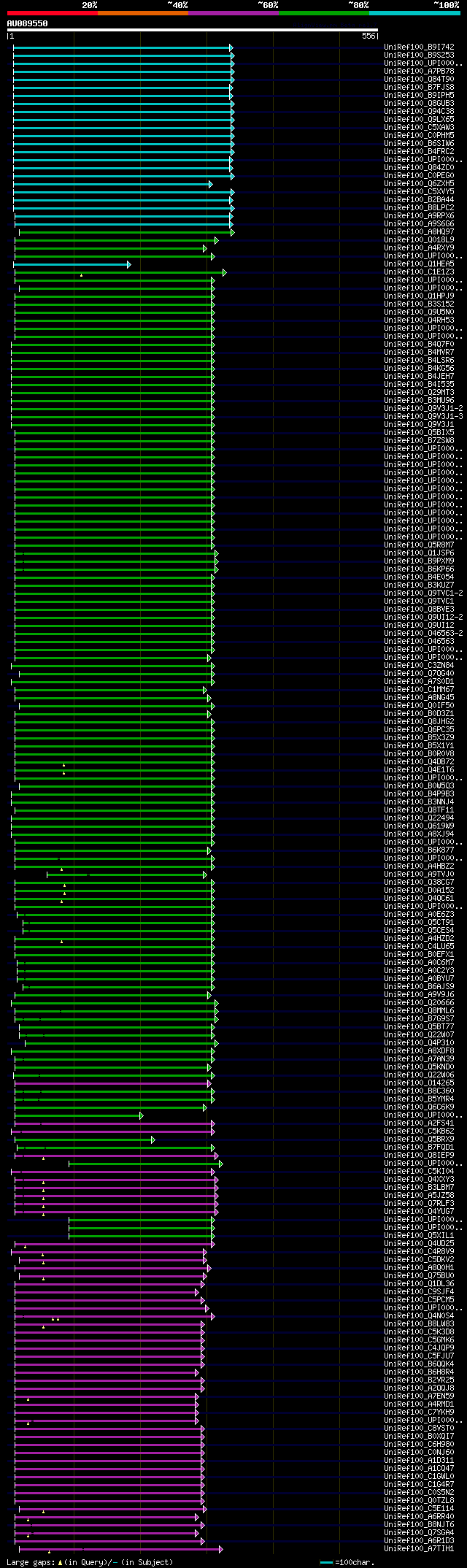This screenshot has width=467, height=1568.
Task: Select the UniRef100_Q5XIL1 label
Action: [419, 1235]
